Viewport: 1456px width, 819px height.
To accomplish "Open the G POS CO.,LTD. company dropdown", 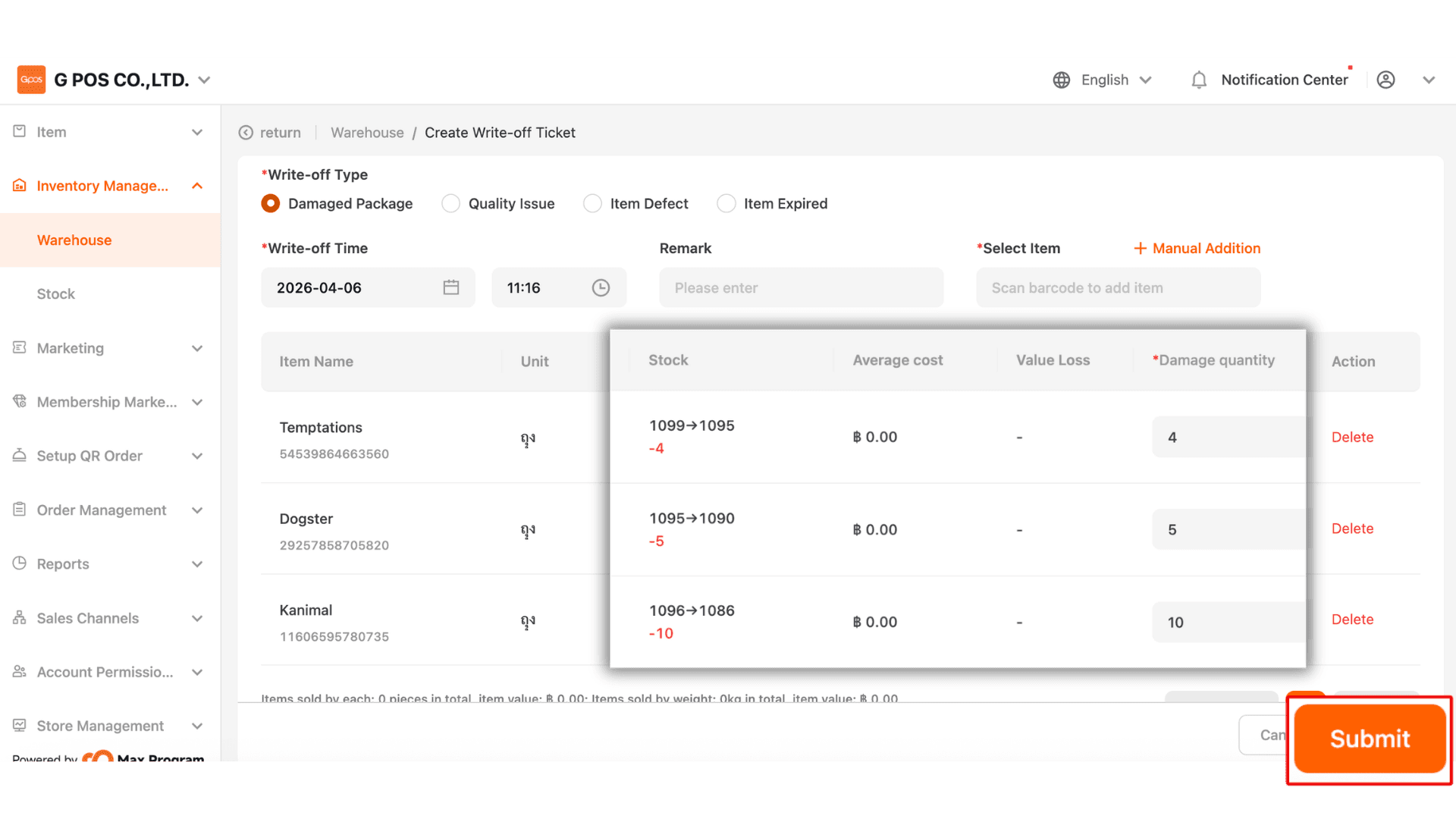I will [x=204, y=80].
